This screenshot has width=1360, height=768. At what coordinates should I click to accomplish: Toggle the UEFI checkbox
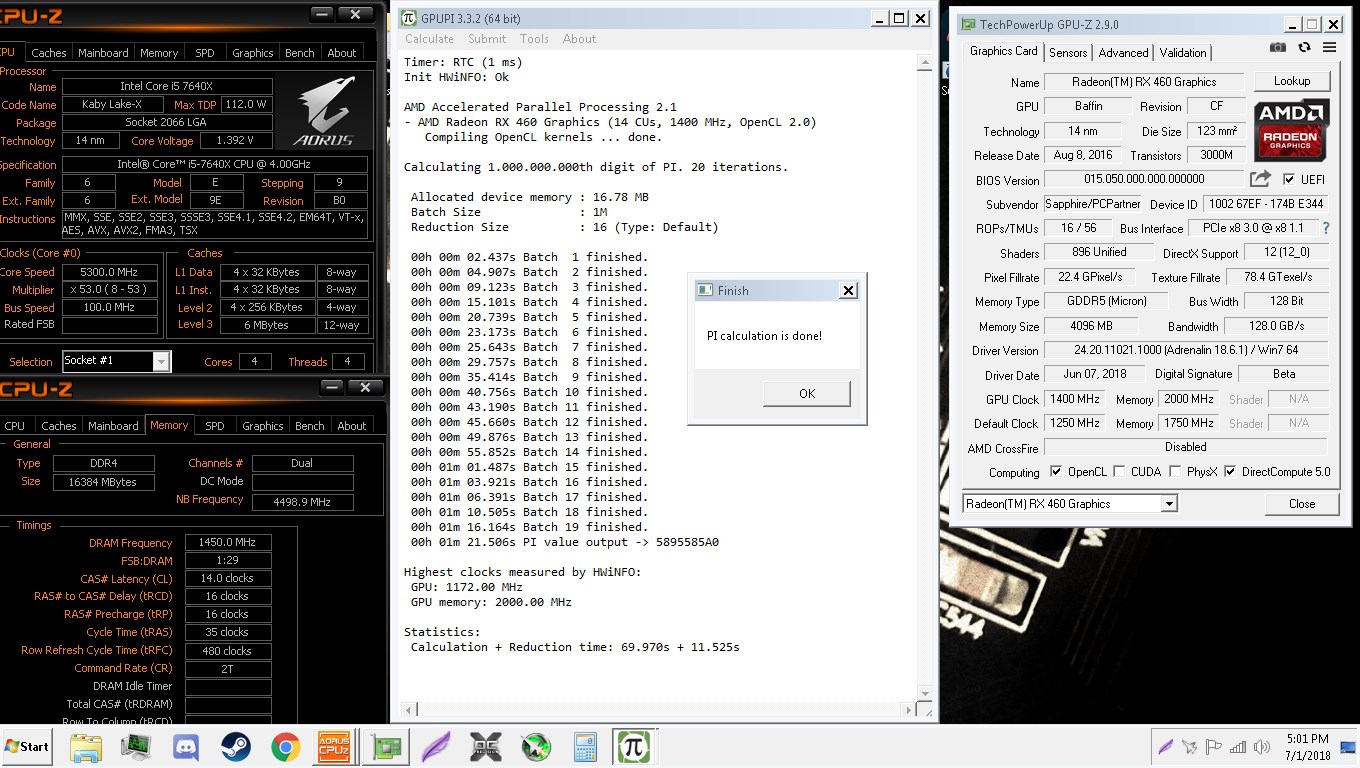[1289, 179]
